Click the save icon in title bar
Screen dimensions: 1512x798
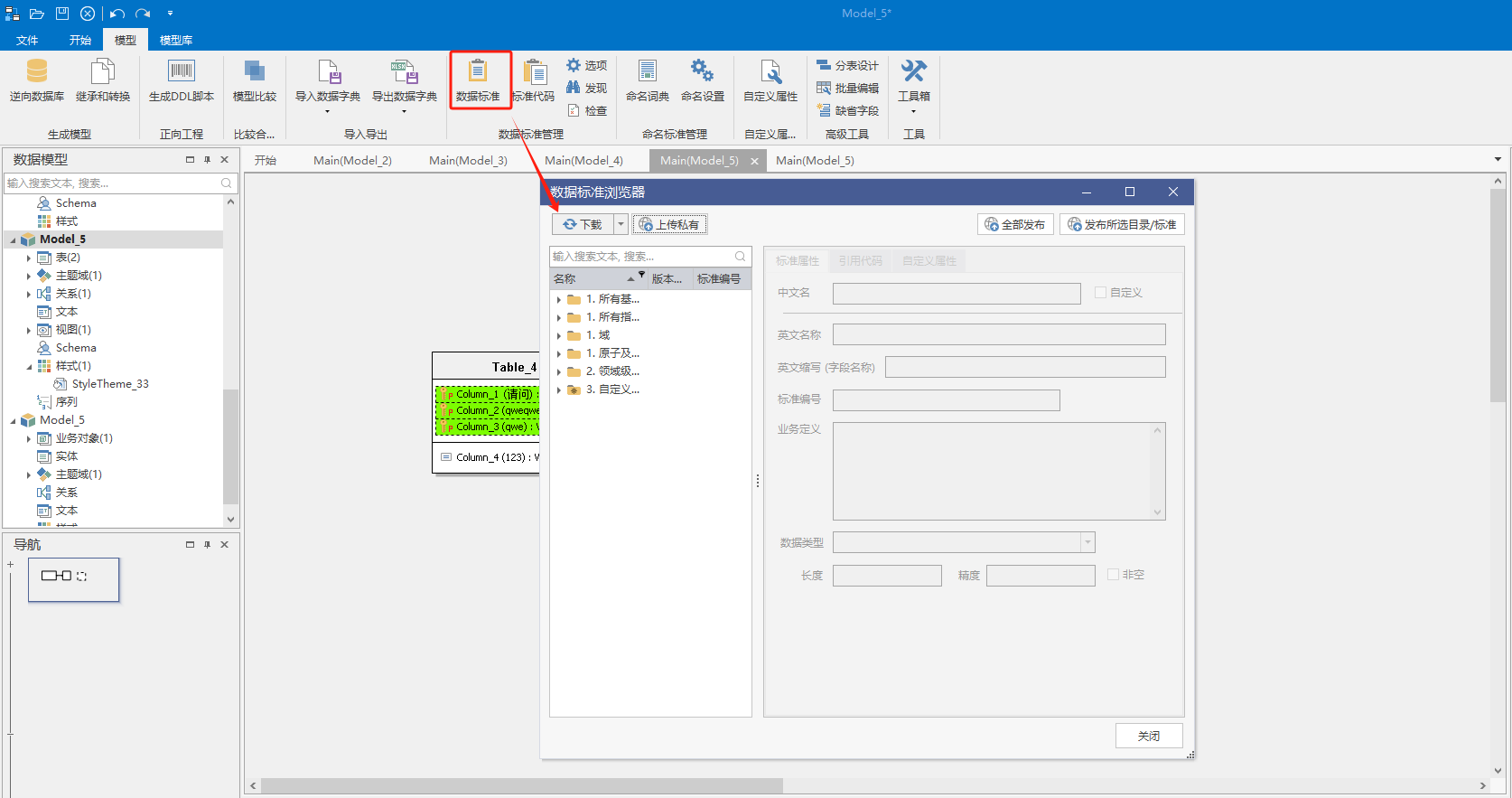tap(62, 14)
